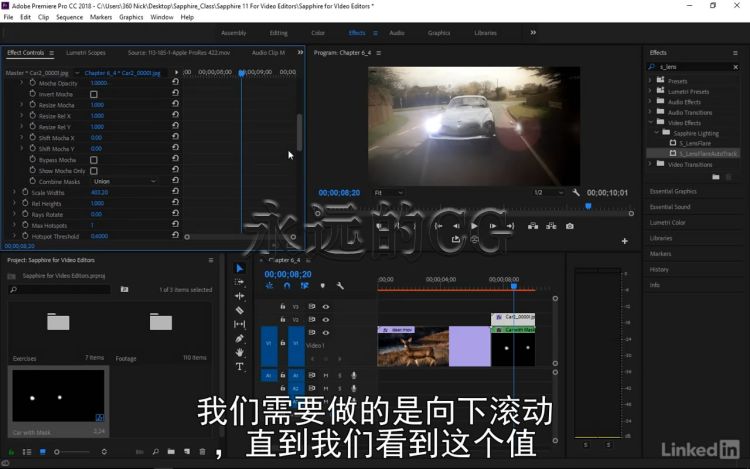Expand the Audio Effects folder
Image resolution: width=750 pixels, height=469 pixels.
pos(650,102)
